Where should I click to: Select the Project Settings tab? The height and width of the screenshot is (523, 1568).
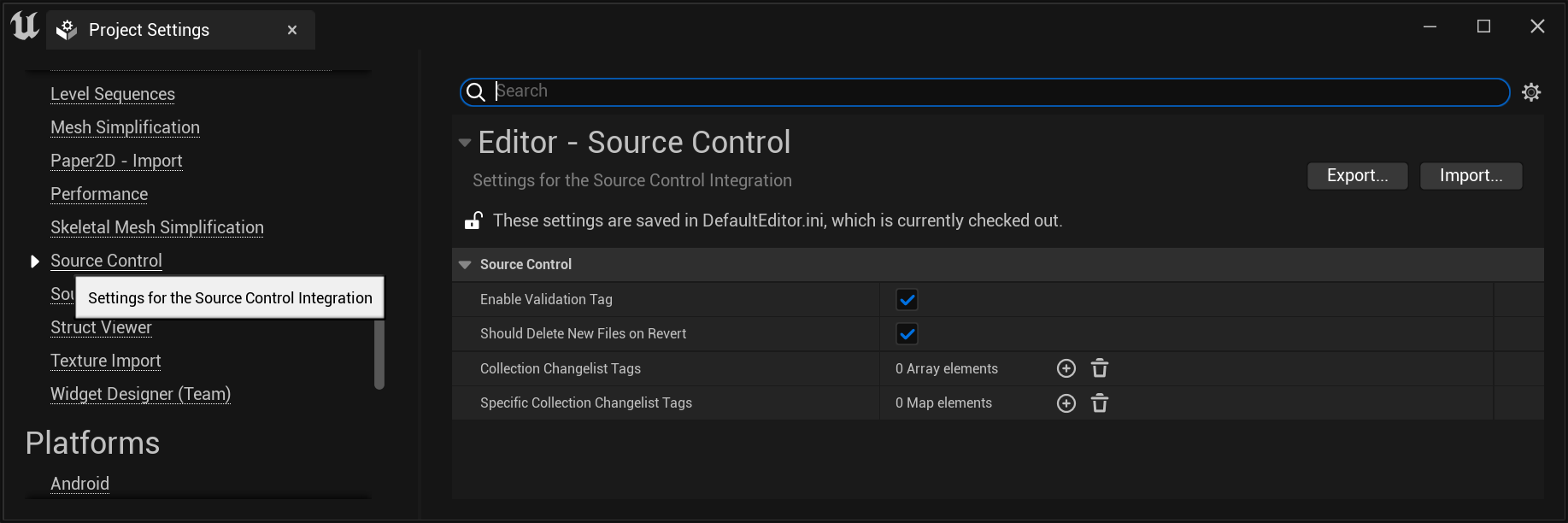click(x=149, y=30)
